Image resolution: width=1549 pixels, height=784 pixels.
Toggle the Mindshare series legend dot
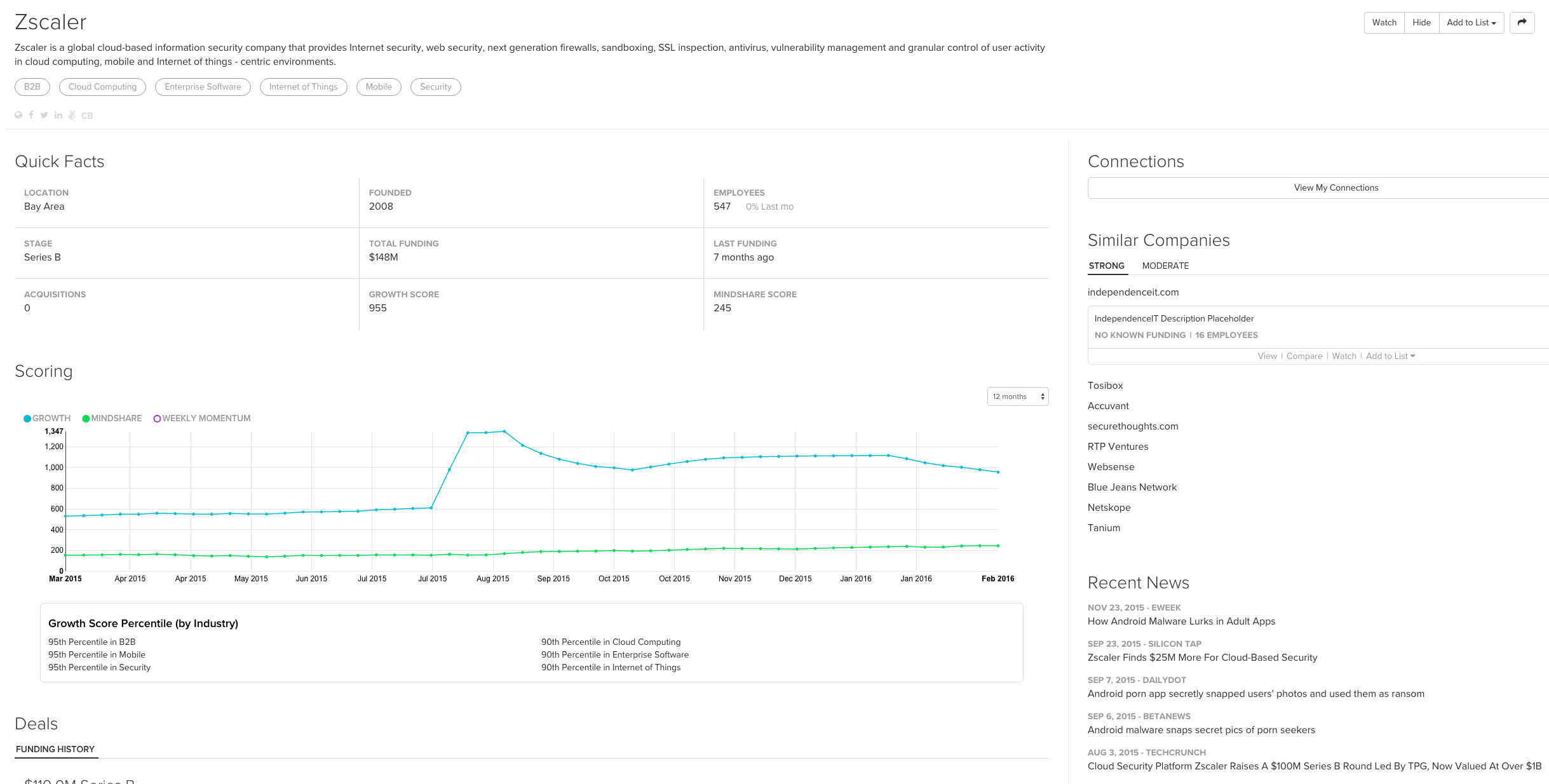click(86, 418)
